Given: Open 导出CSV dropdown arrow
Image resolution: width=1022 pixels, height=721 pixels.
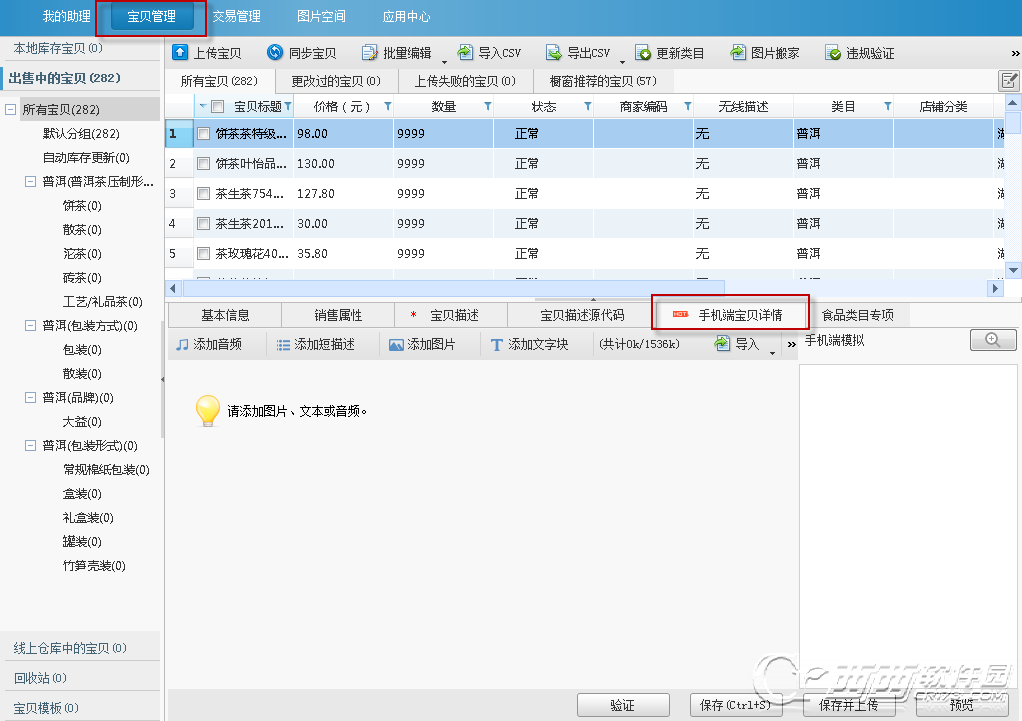Looking at the screenshot, I should pos(622,62).
